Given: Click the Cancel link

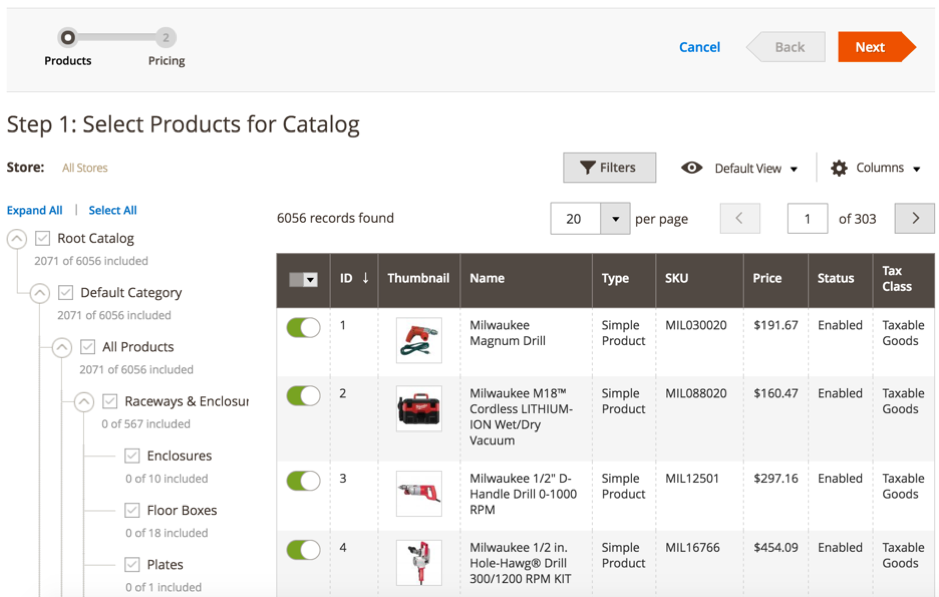Looking at the screenshot, I should 699,47.
